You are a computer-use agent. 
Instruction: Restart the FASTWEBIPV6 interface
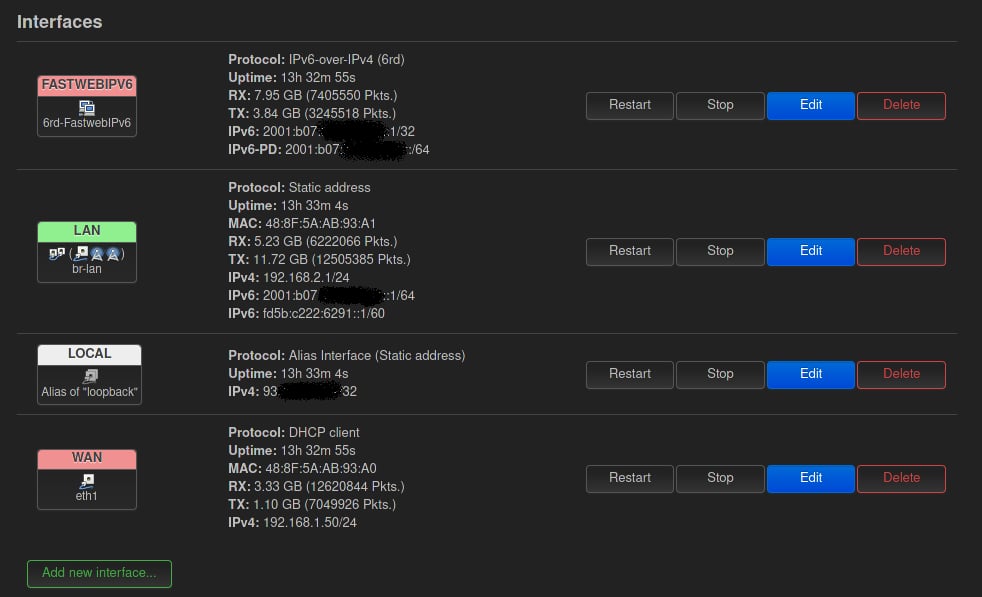[x=629, y=105]
